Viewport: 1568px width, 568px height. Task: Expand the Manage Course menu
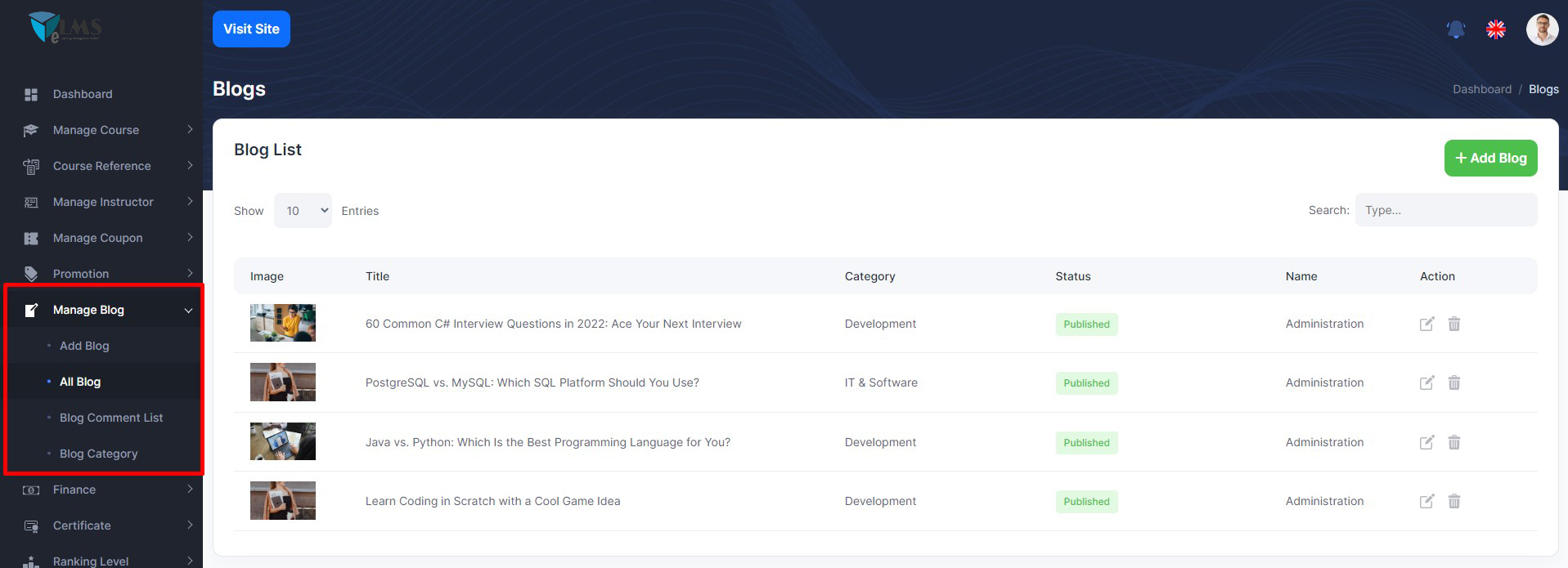click(96, 130)
